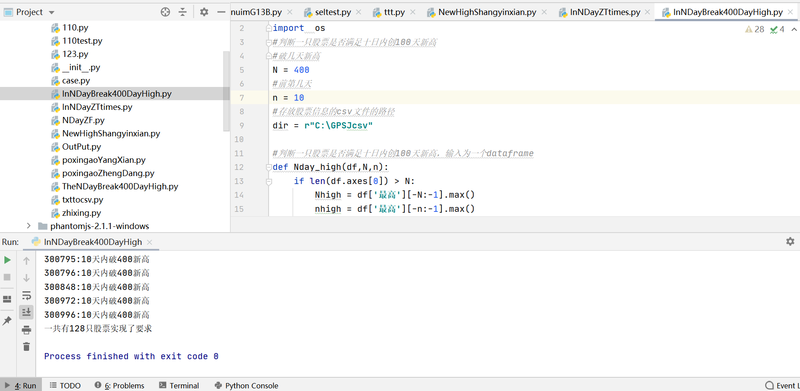Screen dimensions: 800x391
Task: Fold the if len(df.axes[0]) block
Action: [x=268, y=181]
